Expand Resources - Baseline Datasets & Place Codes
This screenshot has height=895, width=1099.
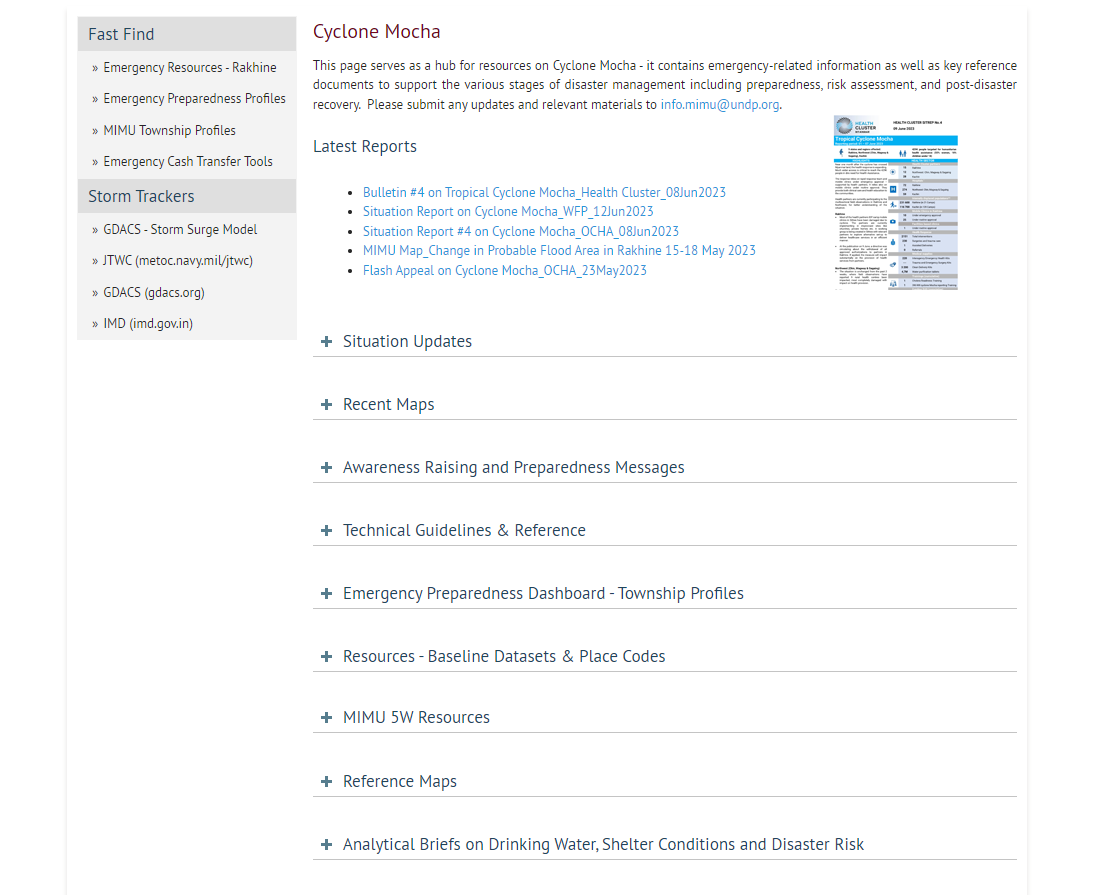click(504, 657)
